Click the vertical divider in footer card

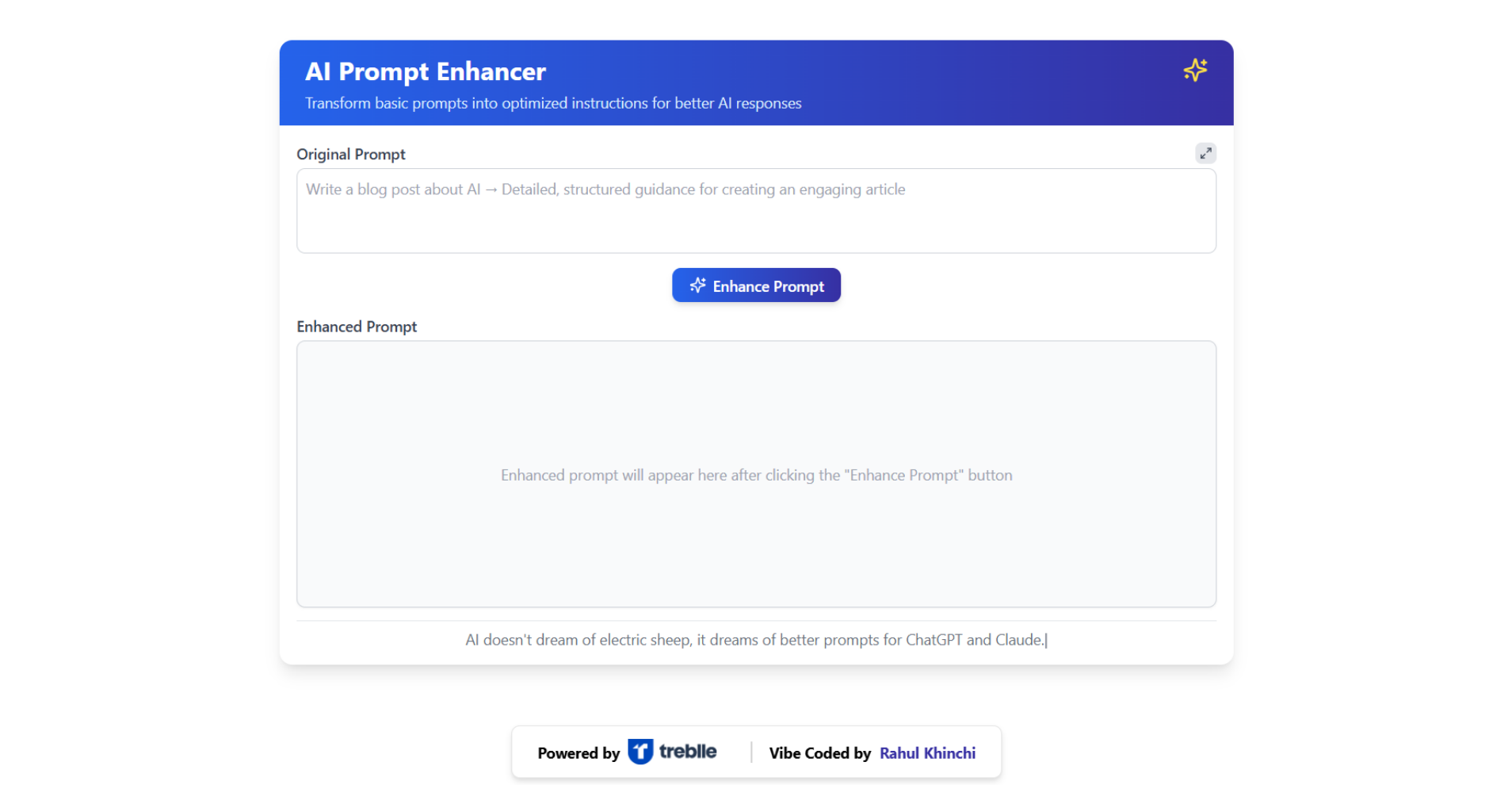(x=750, y=752)
